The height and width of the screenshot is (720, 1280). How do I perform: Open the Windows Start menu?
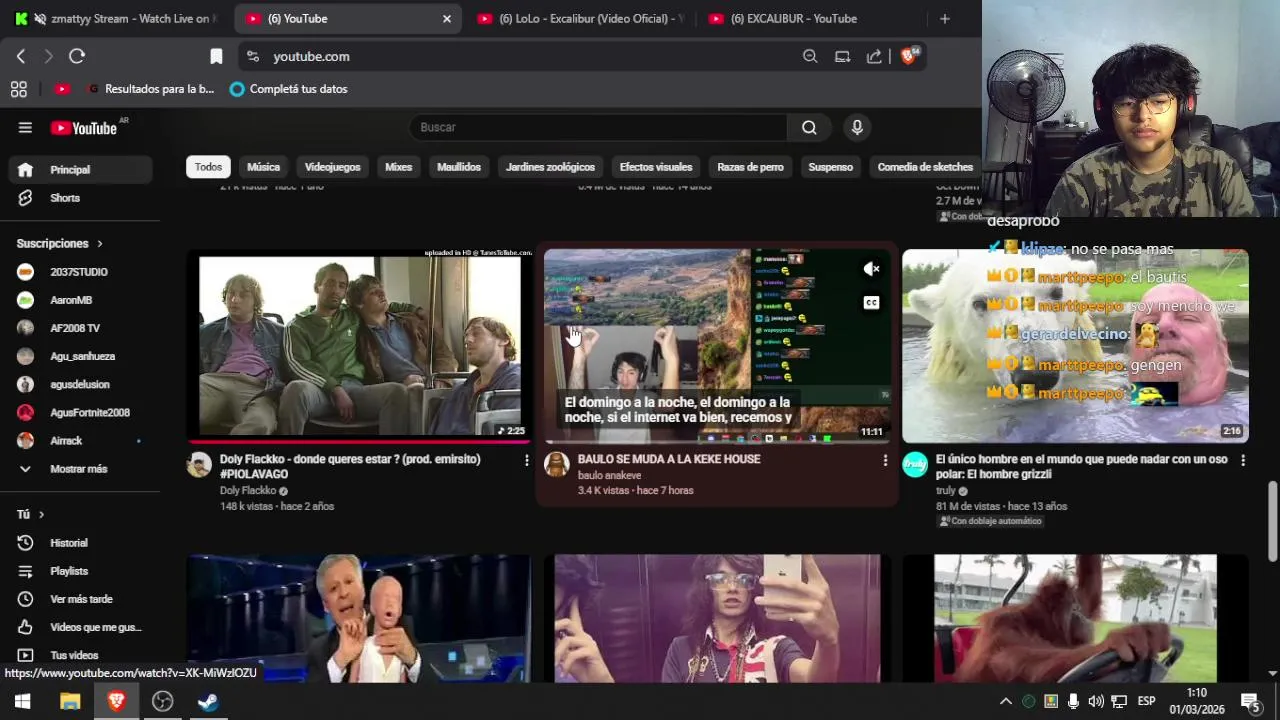22,701
